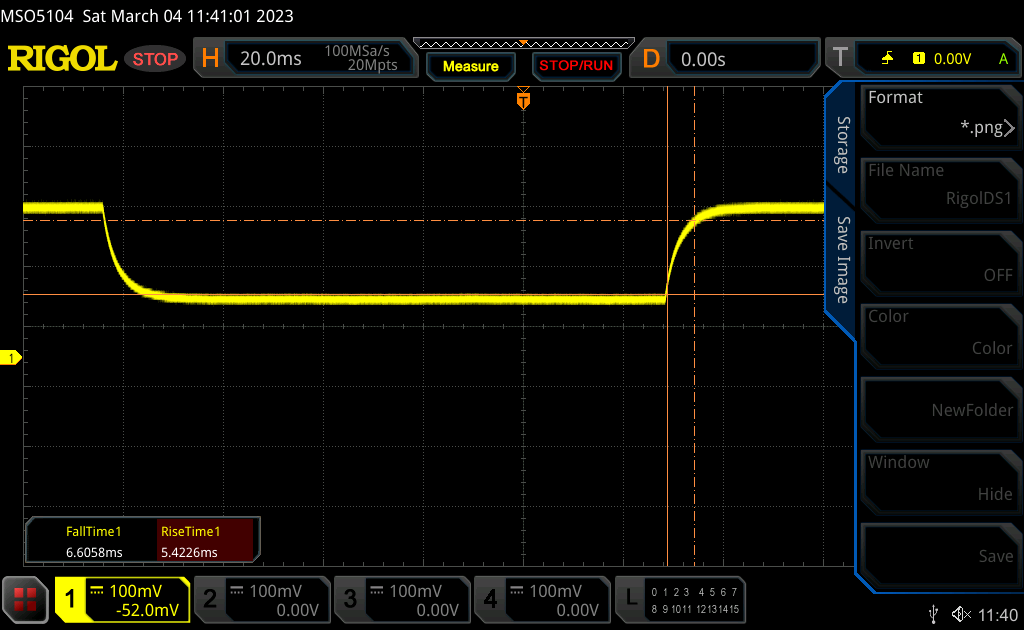Click the orange trigger position marker
The width and height of the screenshot is (1024, 630).
tap(522, 100)
